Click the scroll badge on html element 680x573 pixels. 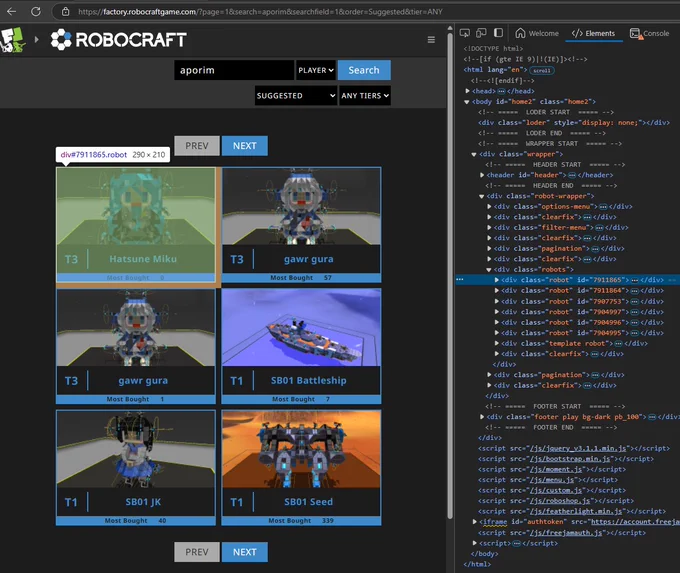click(542, 70)
